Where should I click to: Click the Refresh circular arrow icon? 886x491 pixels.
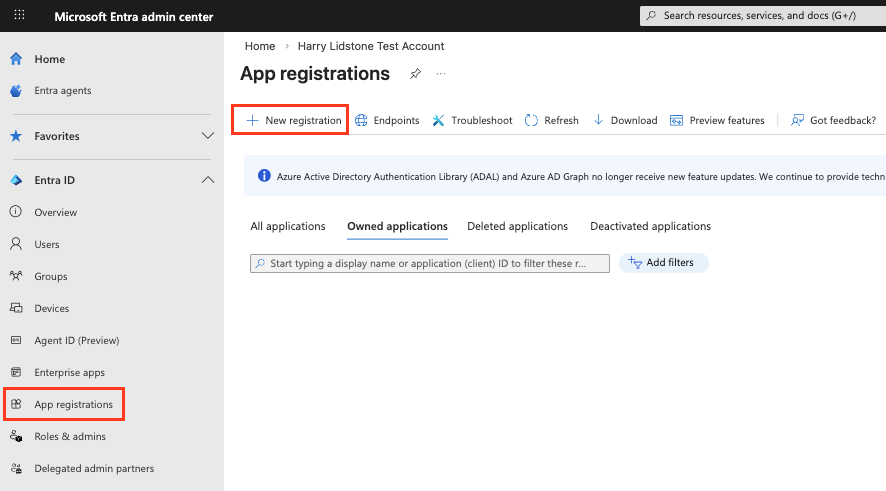531,120
